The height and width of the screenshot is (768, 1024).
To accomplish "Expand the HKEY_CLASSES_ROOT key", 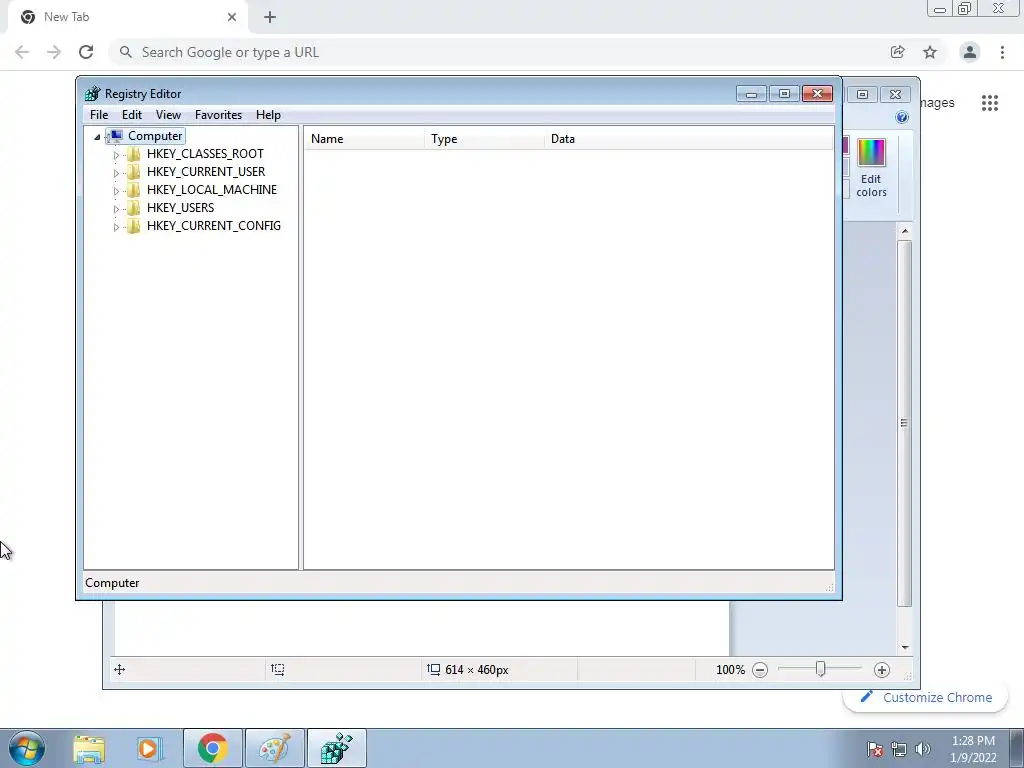I will [116, 155].
